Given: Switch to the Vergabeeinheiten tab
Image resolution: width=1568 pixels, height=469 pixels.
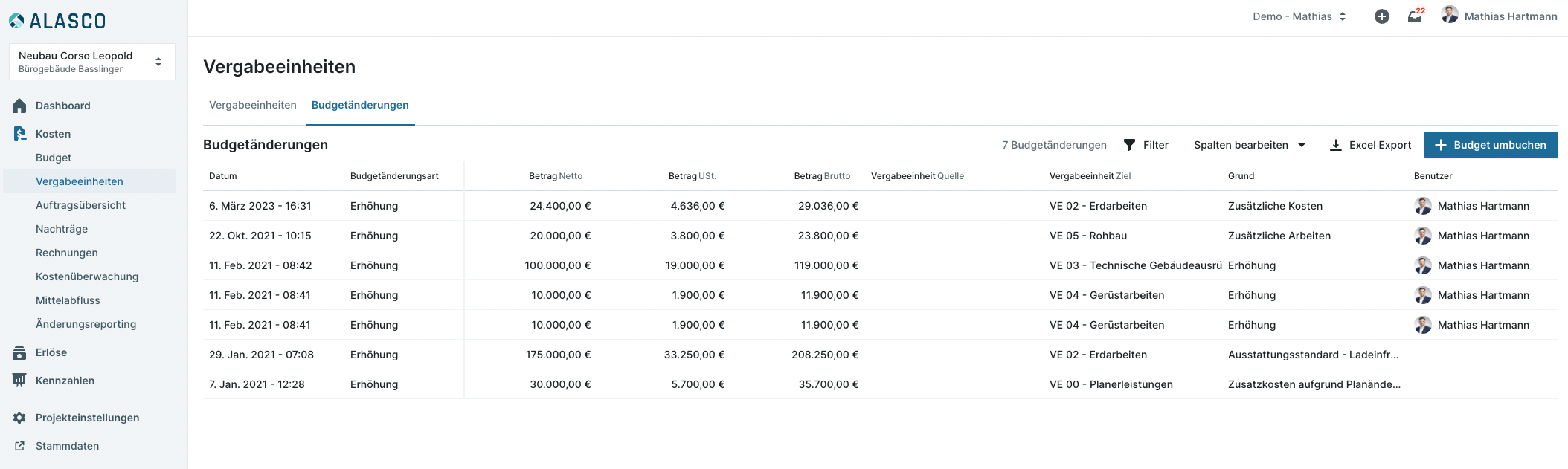Looking at the screenshot, I should coord(253,105).
